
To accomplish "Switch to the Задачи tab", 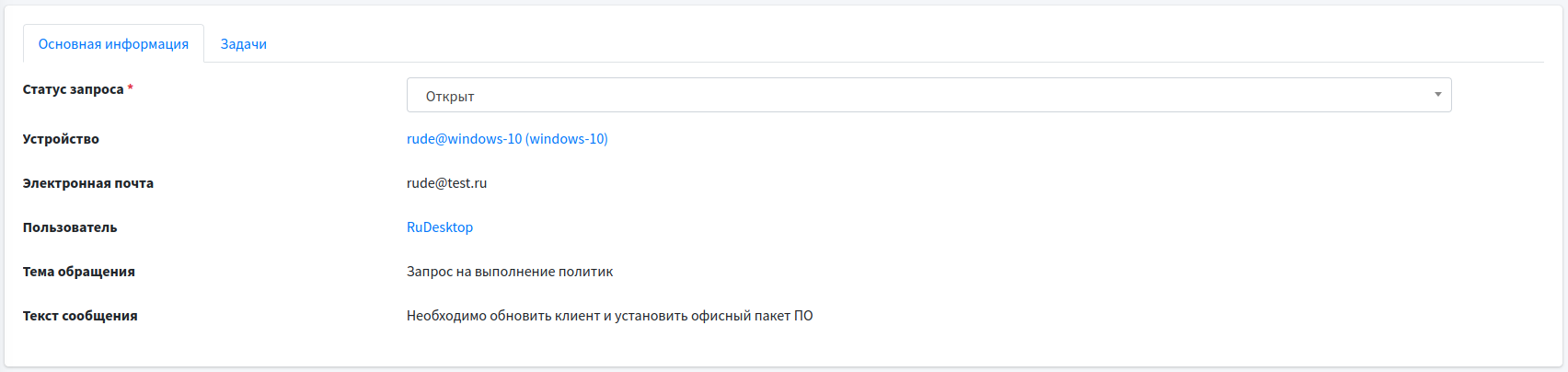I will 244,44.
